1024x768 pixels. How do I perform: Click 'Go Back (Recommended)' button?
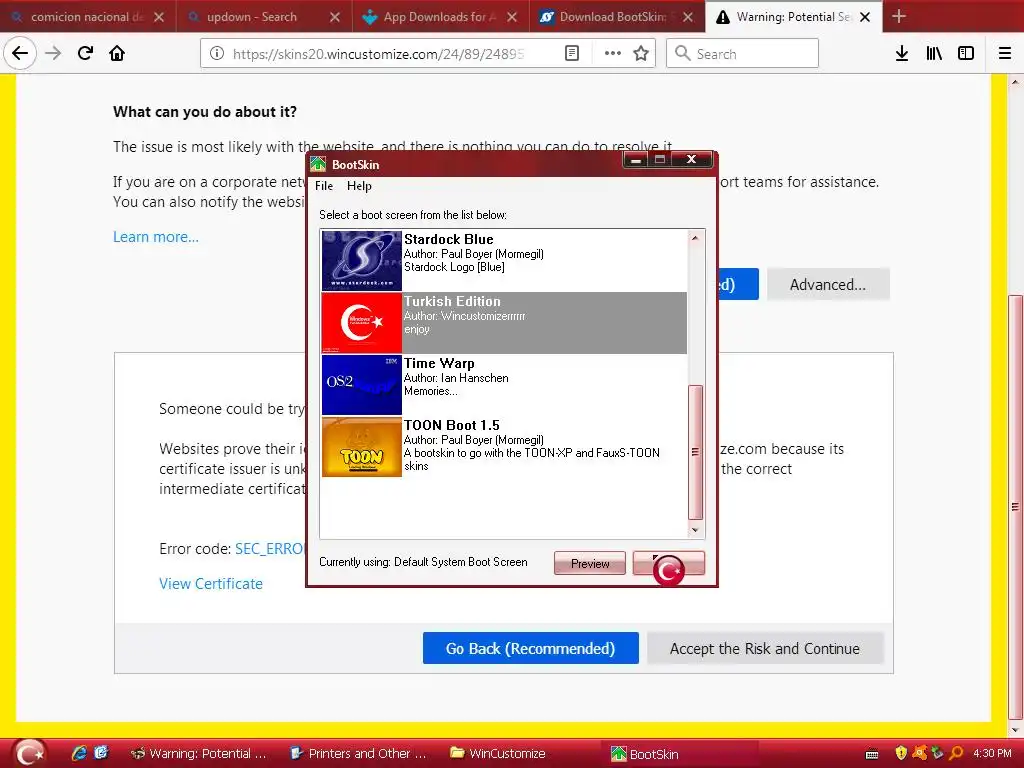point(530,648)
